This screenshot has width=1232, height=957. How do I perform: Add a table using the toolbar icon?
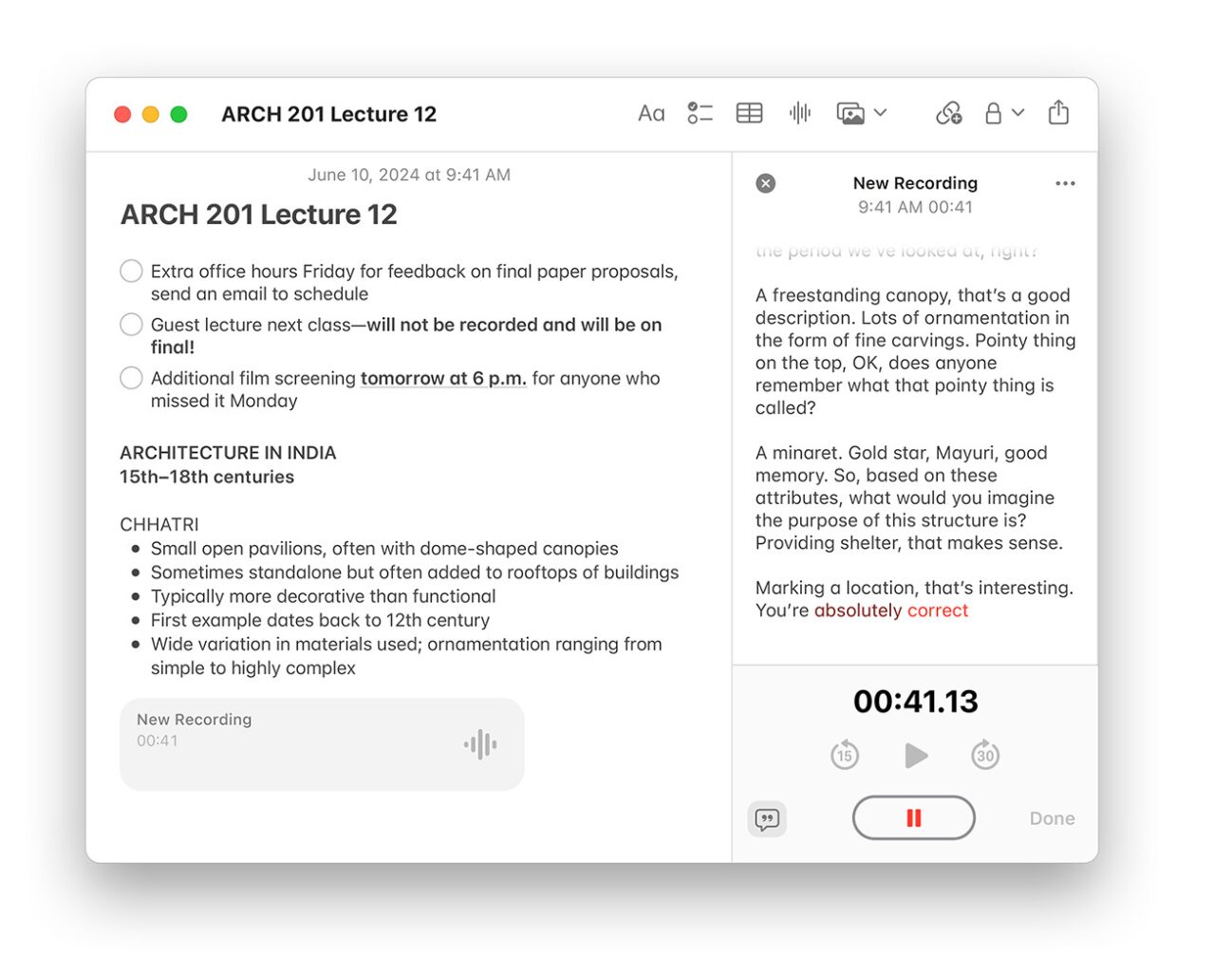point(749,114)
